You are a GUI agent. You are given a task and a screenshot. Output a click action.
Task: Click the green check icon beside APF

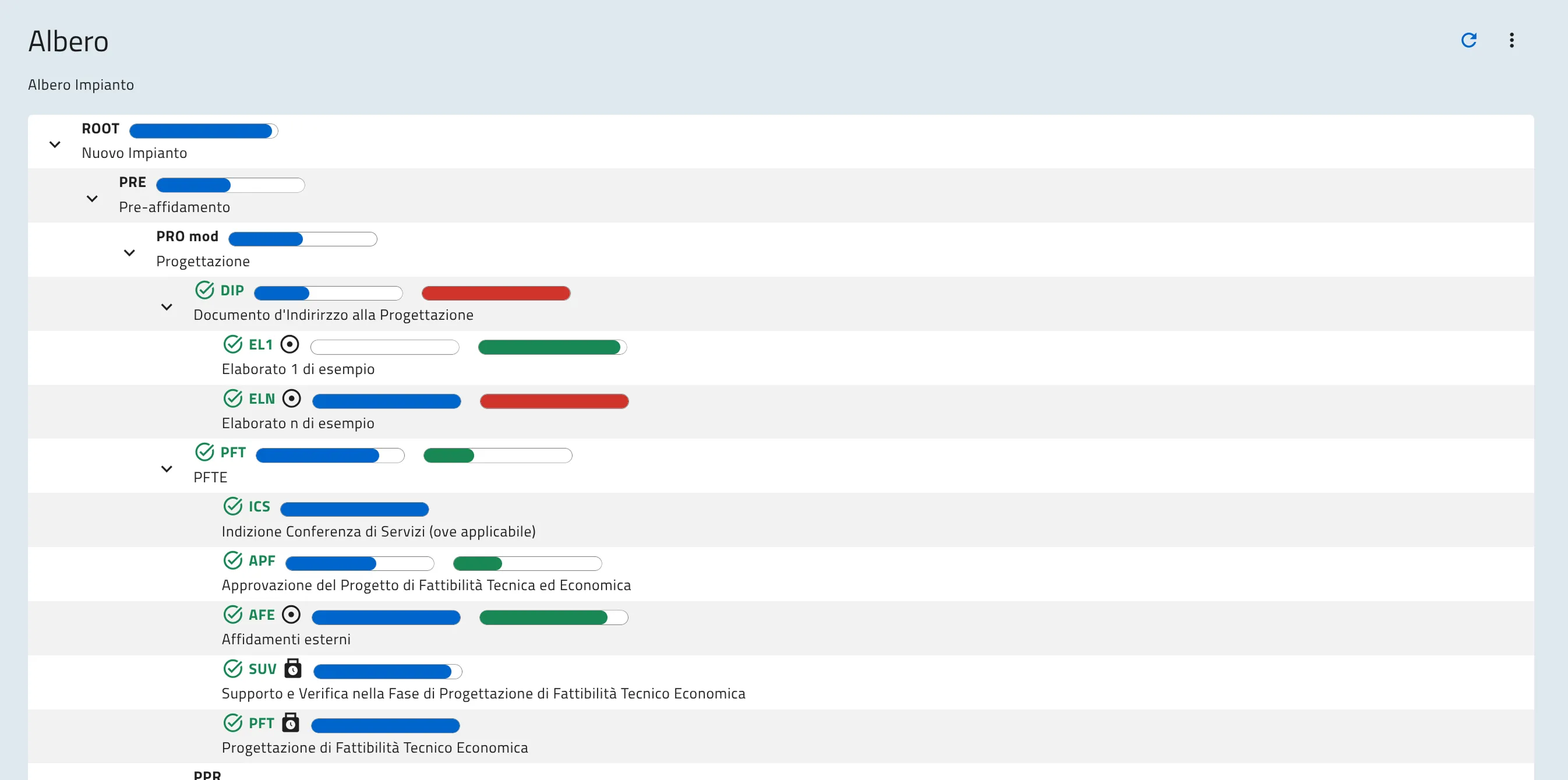point(232,561)
